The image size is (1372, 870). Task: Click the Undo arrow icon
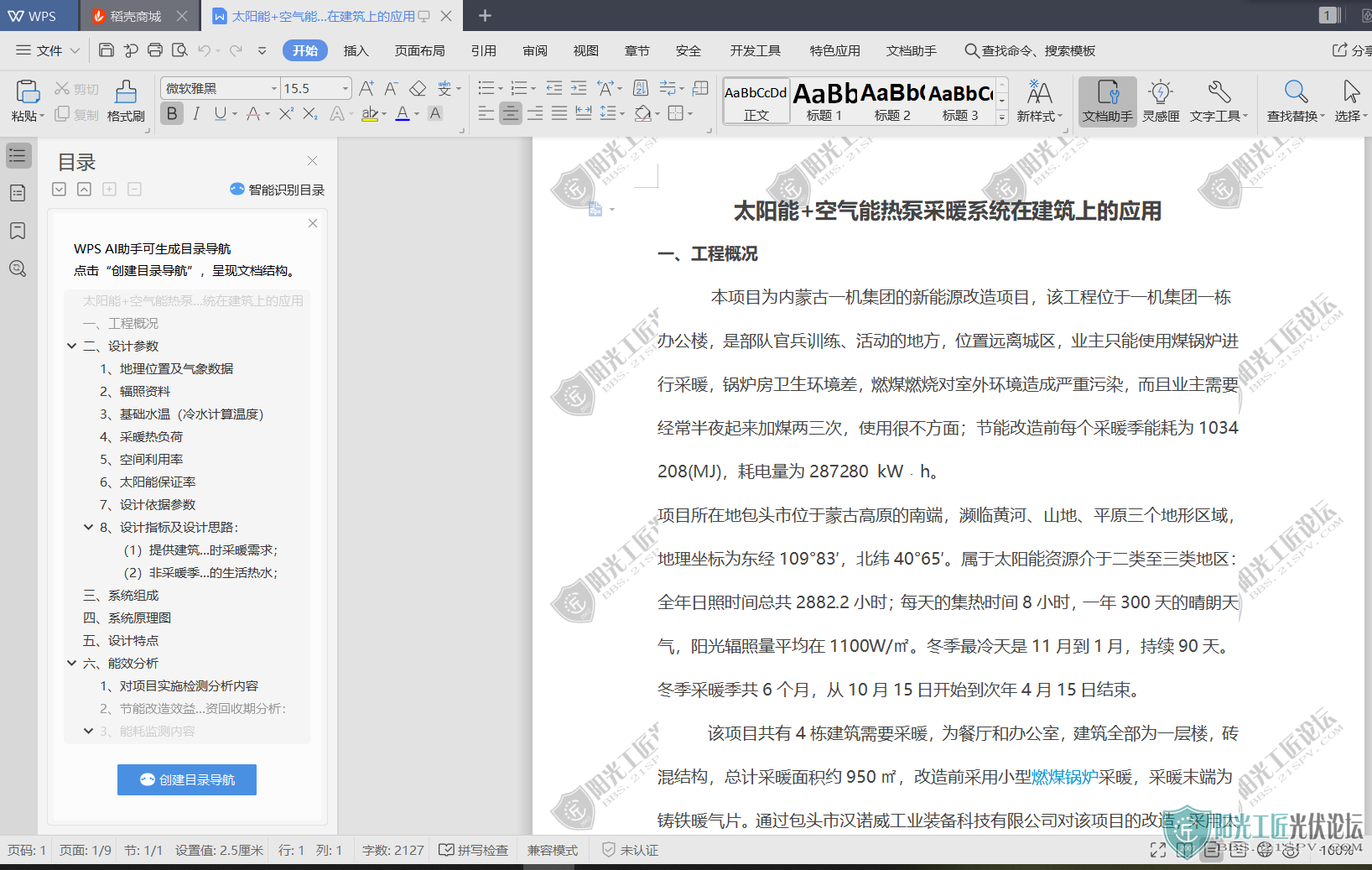tap(204, 50)
